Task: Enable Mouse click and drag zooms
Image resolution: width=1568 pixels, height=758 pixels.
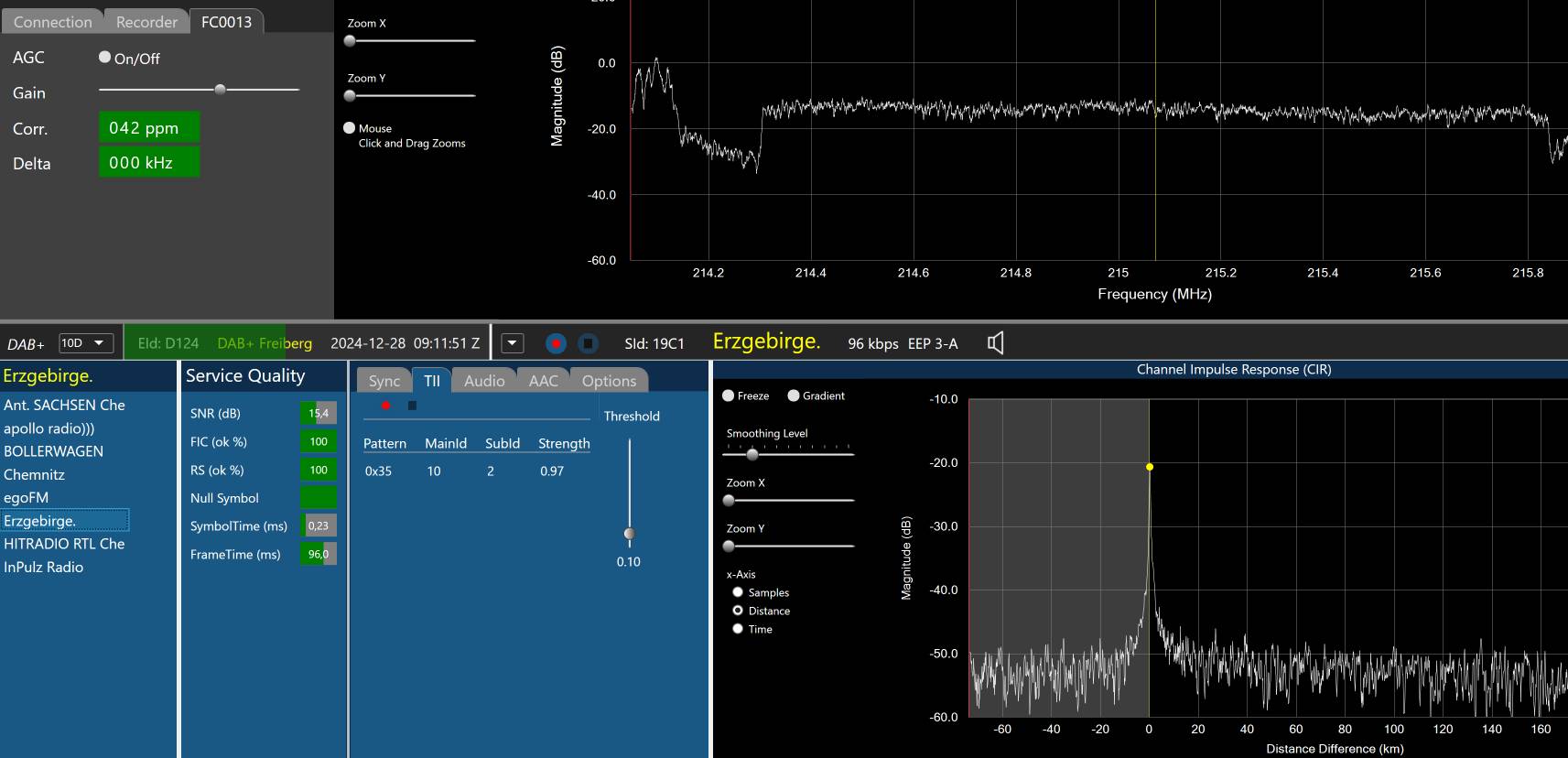Action: (x=349, y=128)
